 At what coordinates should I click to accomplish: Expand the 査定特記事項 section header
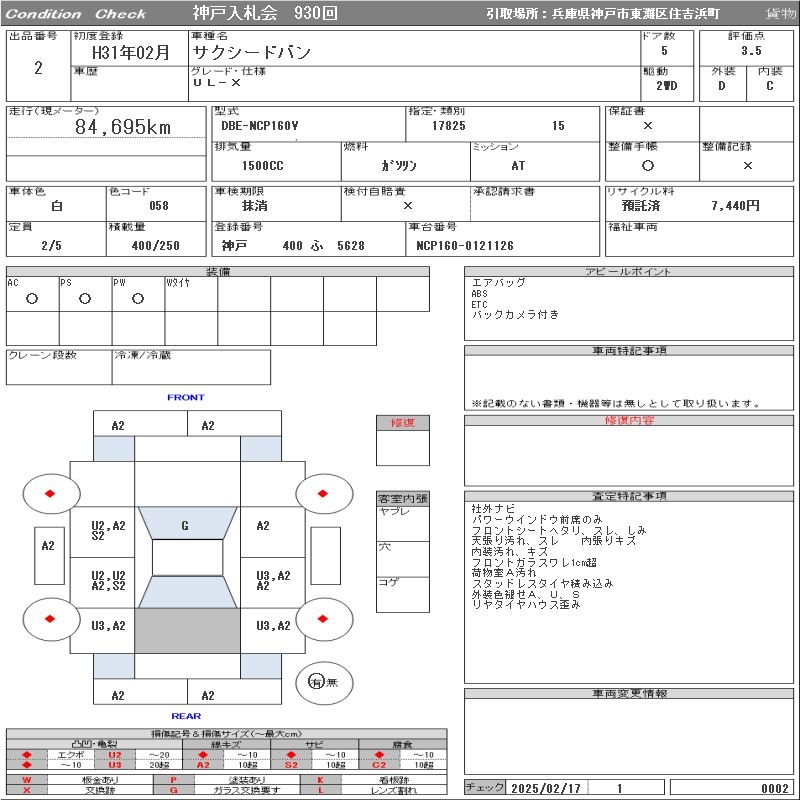point(630,496)
